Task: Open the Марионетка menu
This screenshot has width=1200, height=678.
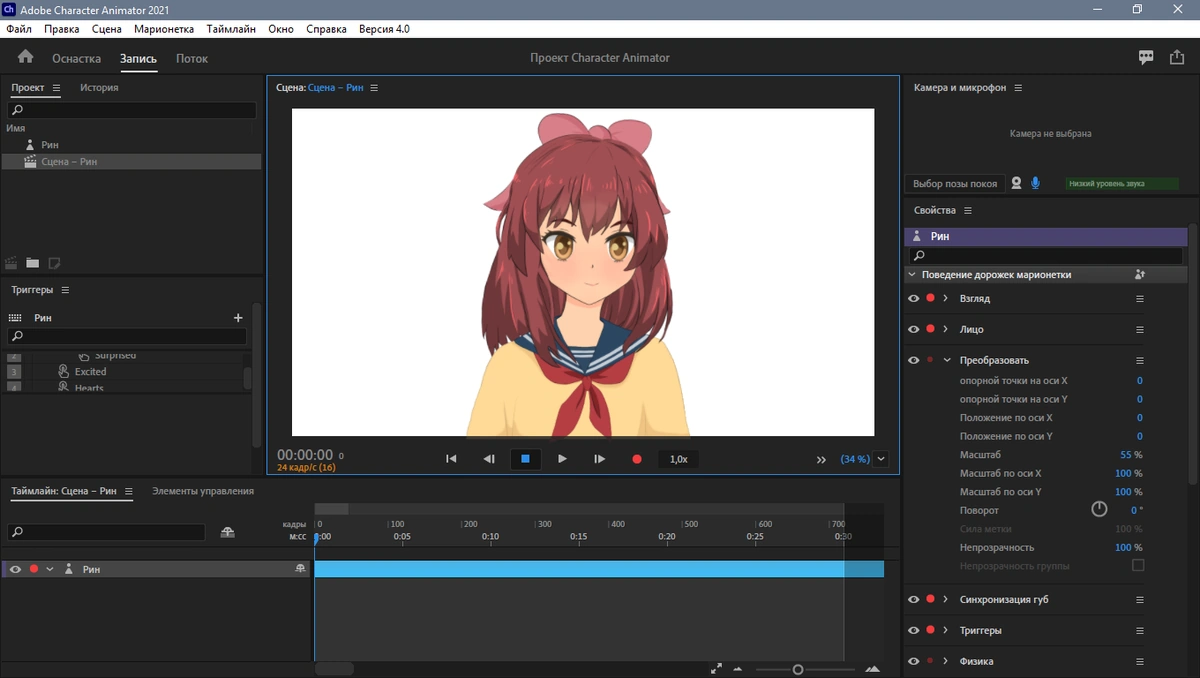Action: click(164, 29)
